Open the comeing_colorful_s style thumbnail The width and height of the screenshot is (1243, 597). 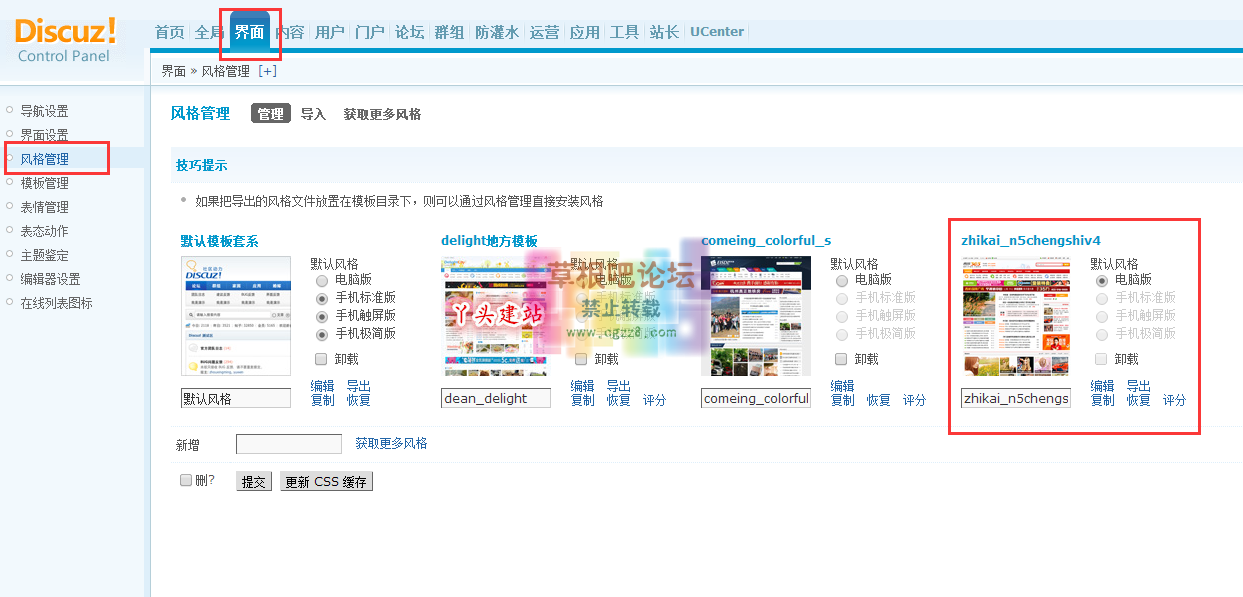(x=755, y=316)
